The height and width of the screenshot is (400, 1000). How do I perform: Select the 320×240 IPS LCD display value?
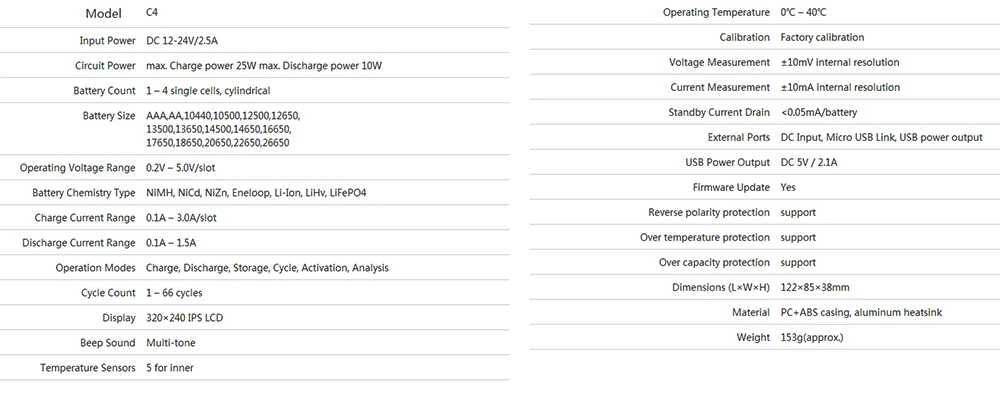click(x=184, y=318)
